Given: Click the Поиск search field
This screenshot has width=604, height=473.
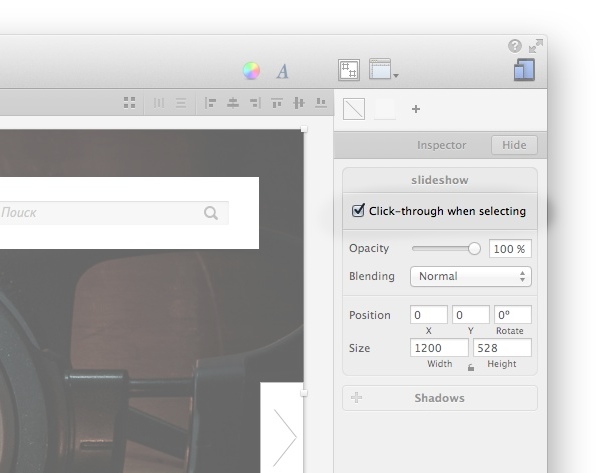Looking at the screenshot, I should (114, 213).
